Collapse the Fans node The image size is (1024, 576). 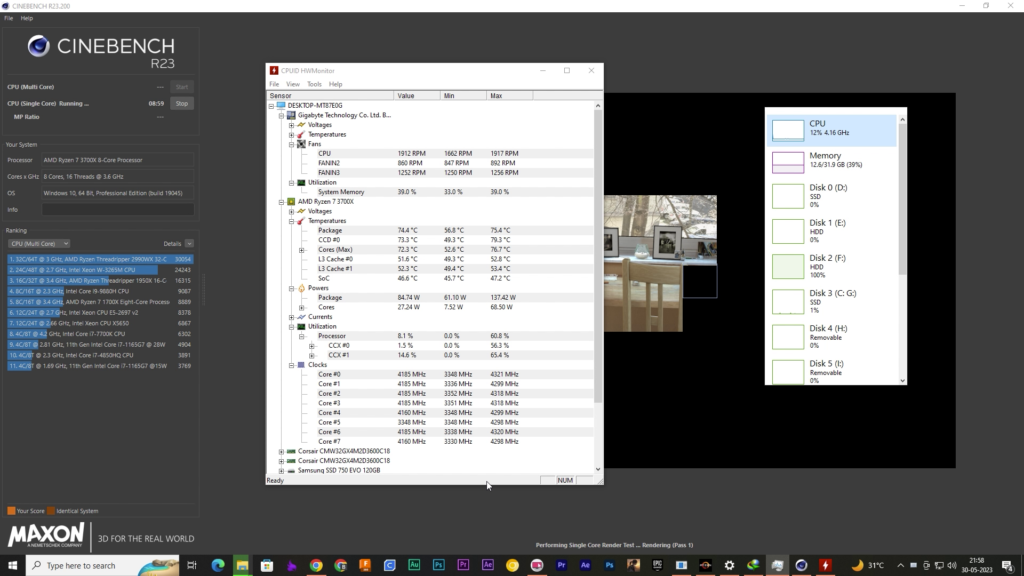292,144
